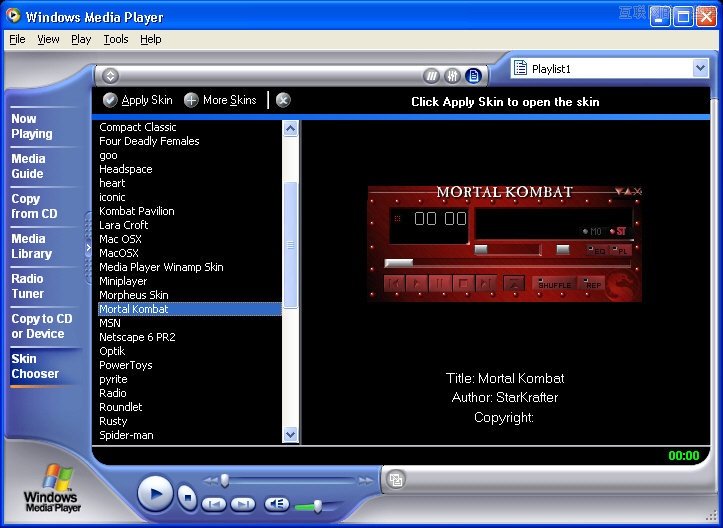Open the Tools menu

(x=116, y=39)
